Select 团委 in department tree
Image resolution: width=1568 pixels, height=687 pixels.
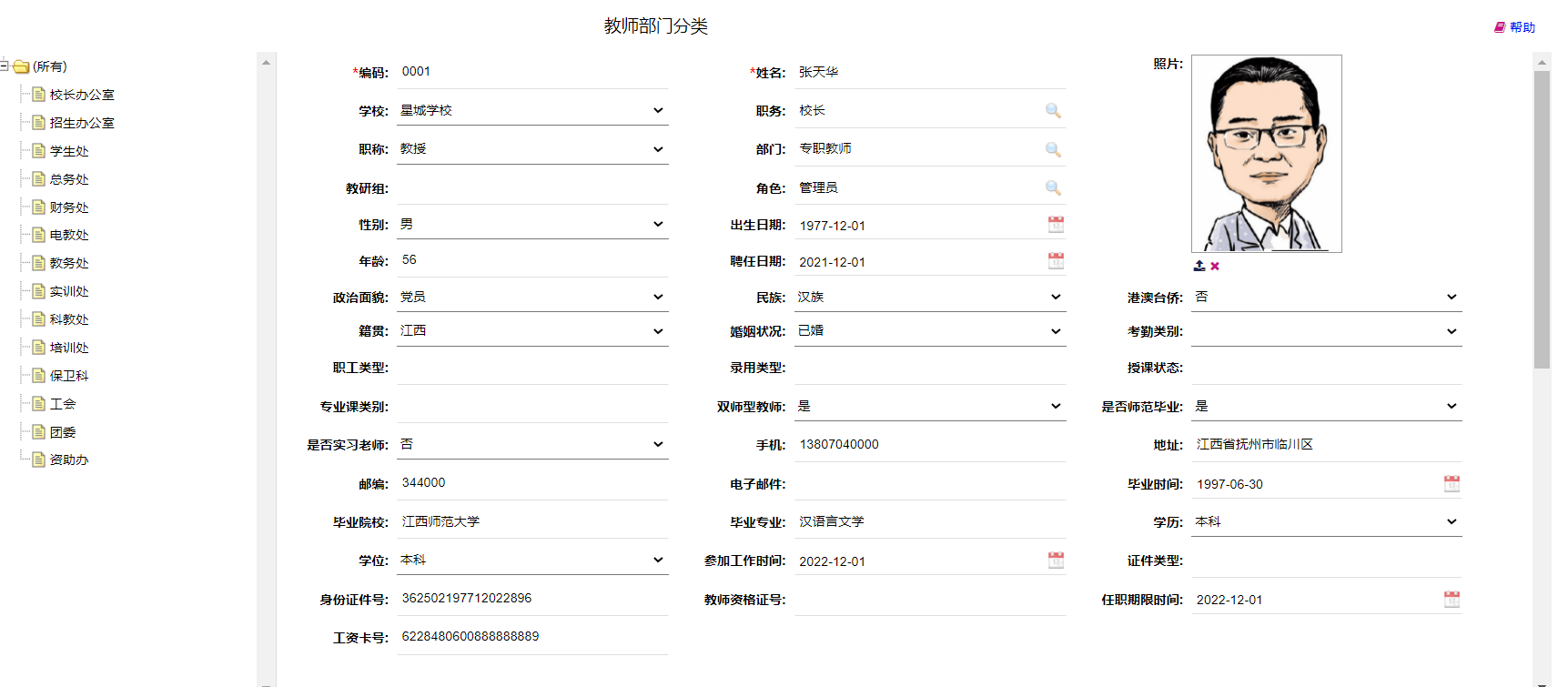[63, 432]
